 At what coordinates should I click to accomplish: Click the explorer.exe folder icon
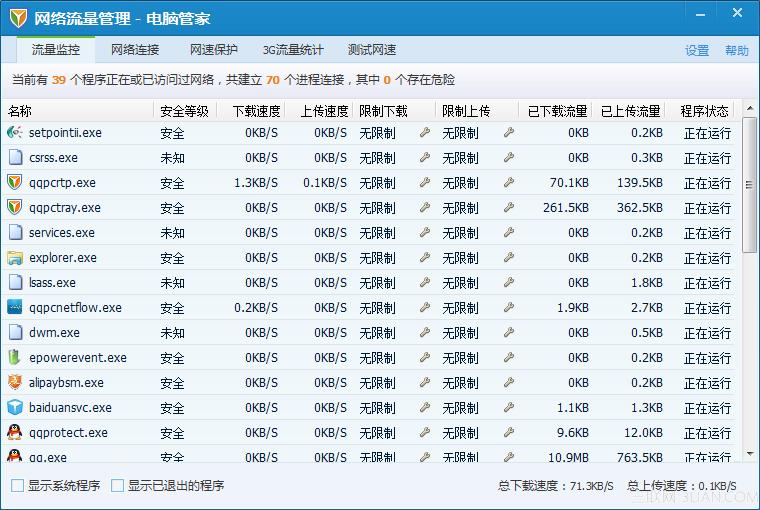click(x=15, y=257)
